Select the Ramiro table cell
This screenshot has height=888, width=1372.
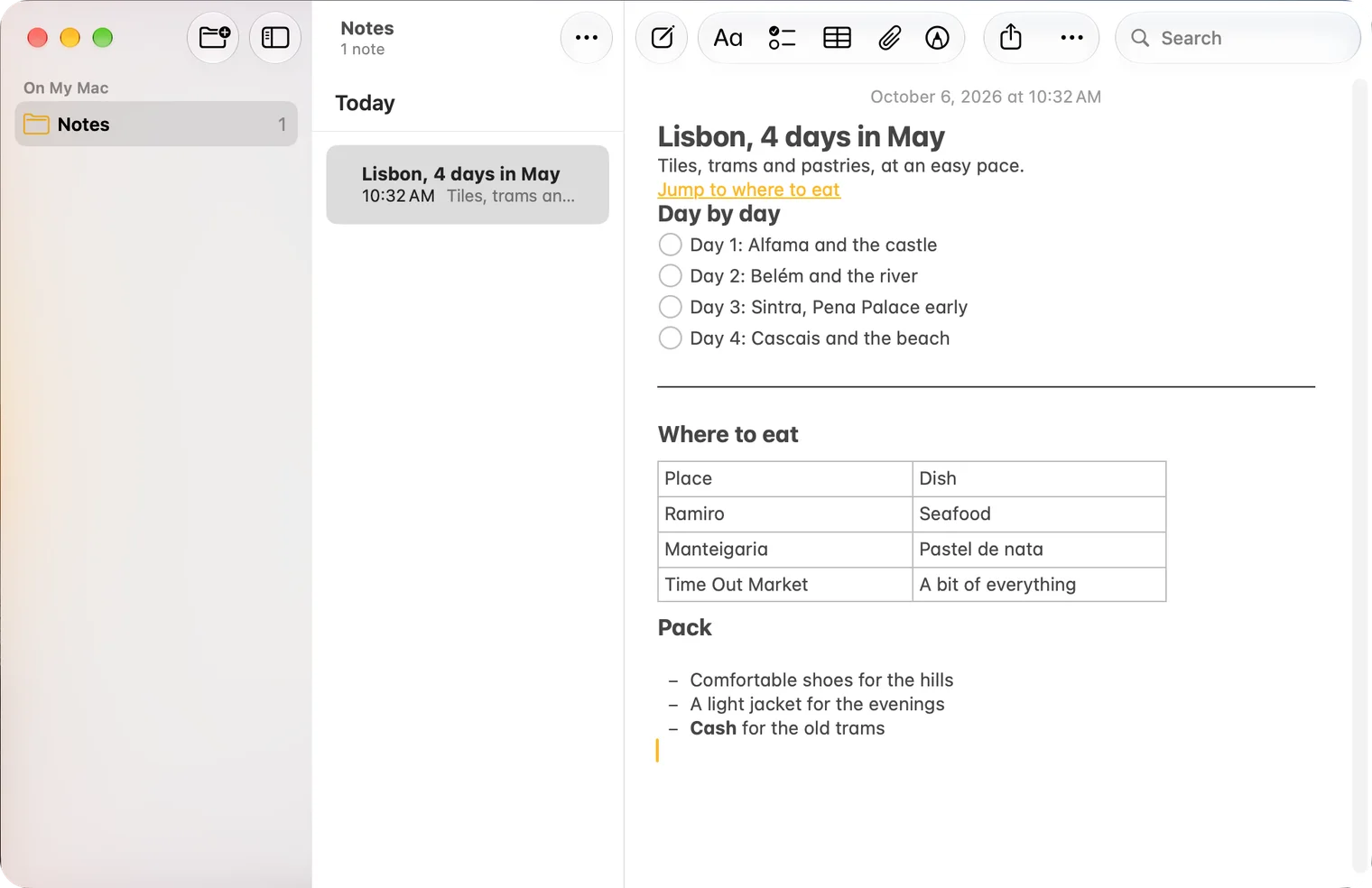click(x=784, y=513)
